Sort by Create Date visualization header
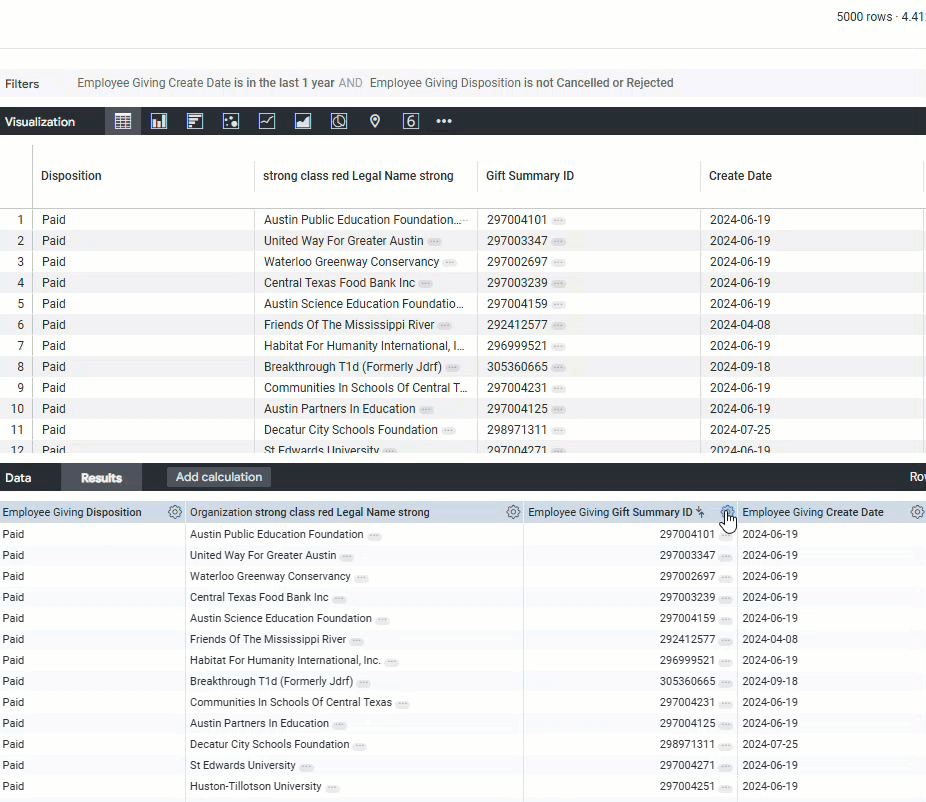 pyautogui.click(x=740, y=176)
